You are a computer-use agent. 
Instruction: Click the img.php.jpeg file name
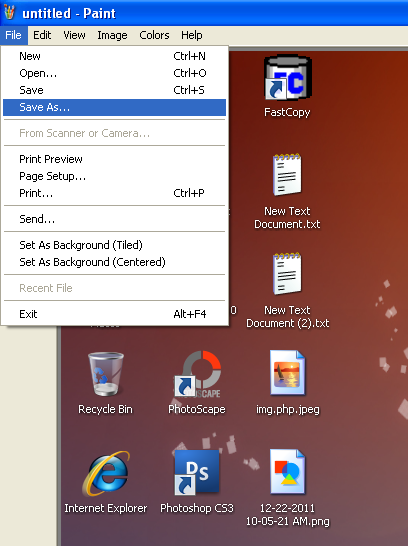(288, 410)
